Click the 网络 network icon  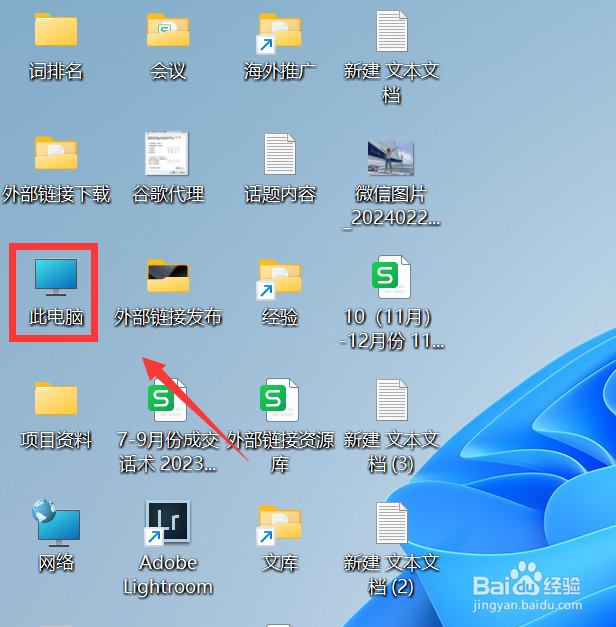(56, 523)
